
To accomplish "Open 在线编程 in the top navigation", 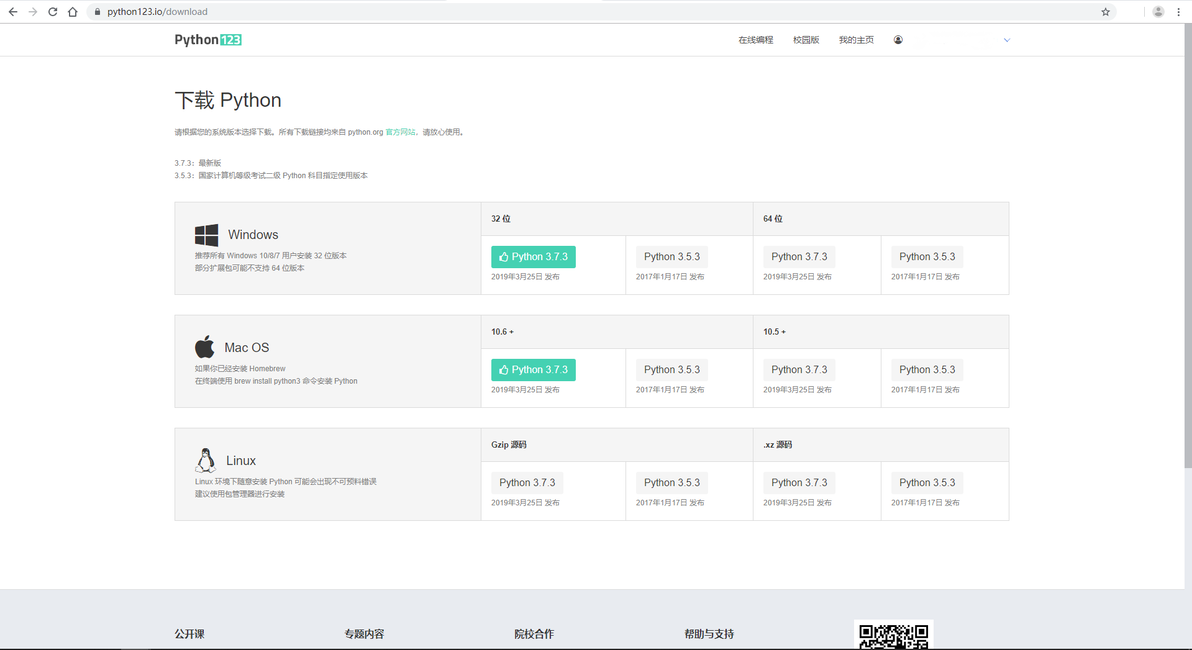I will click(x=755, y=40).
